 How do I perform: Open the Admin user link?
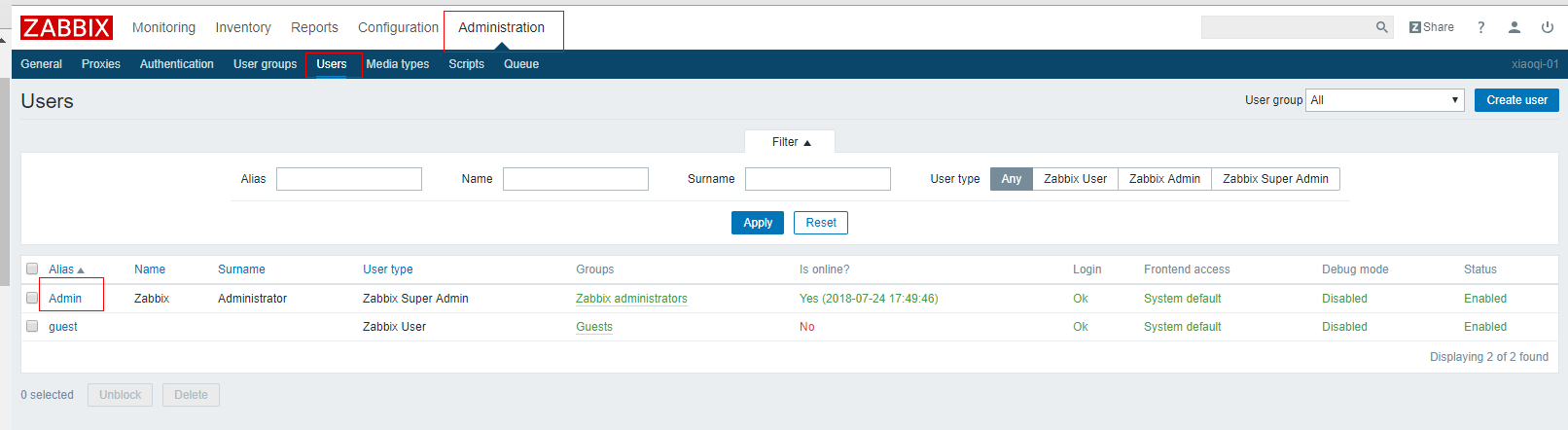(65, 299)
